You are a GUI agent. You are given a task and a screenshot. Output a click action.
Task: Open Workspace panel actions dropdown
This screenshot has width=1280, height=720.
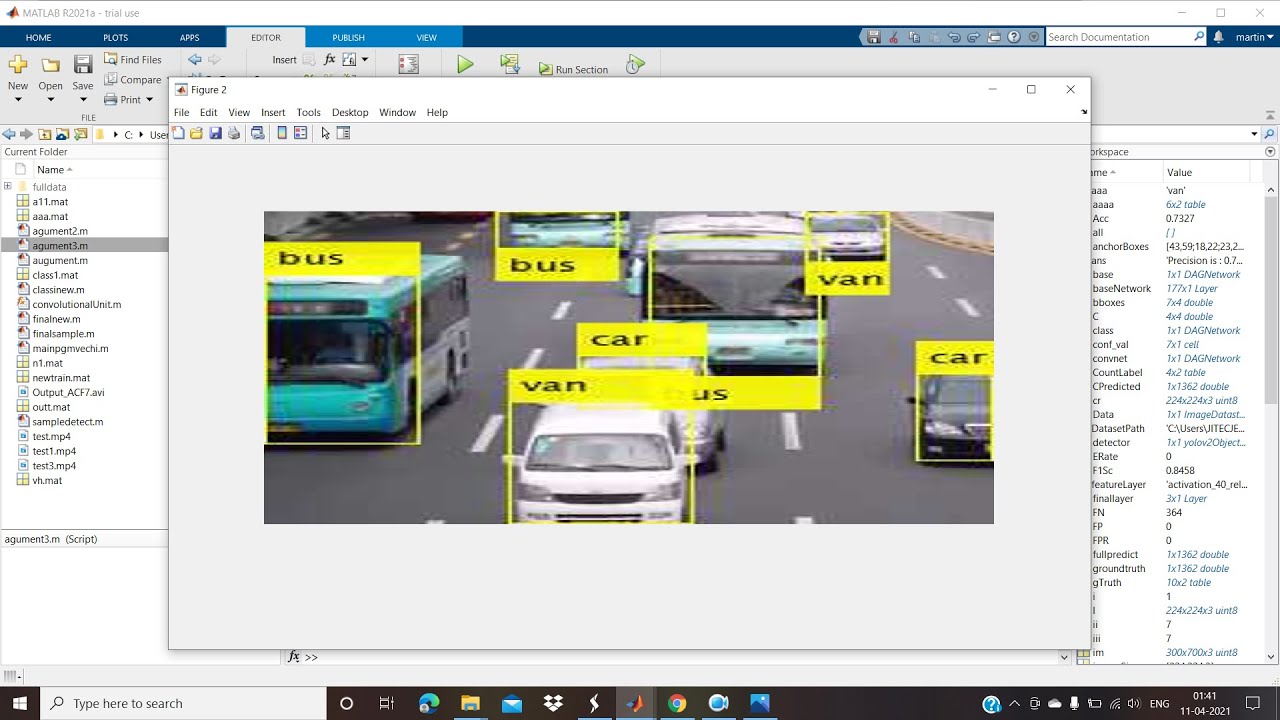pyautogui.click(x=1270, y=152)
